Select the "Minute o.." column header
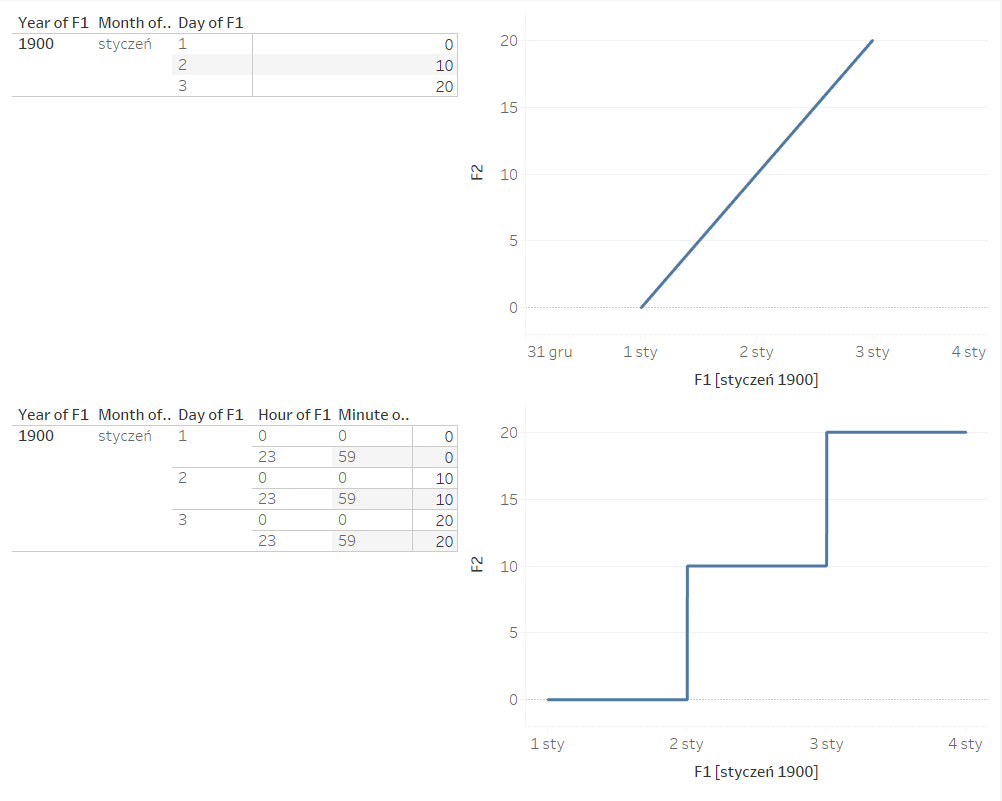1002x801 pixels. (374, 414)
